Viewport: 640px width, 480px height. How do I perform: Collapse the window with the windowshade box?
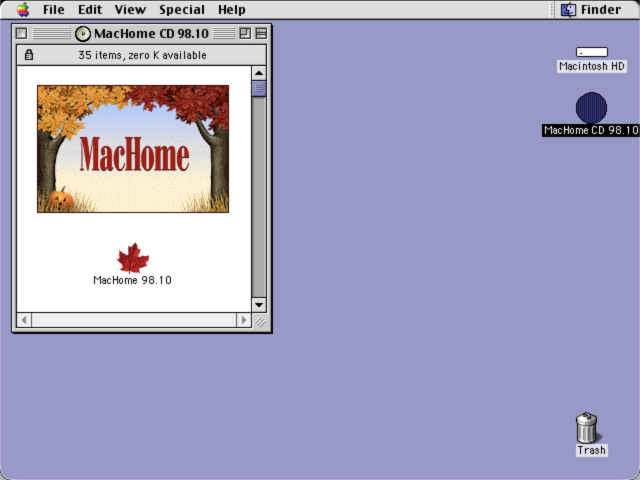click(261, 33)
